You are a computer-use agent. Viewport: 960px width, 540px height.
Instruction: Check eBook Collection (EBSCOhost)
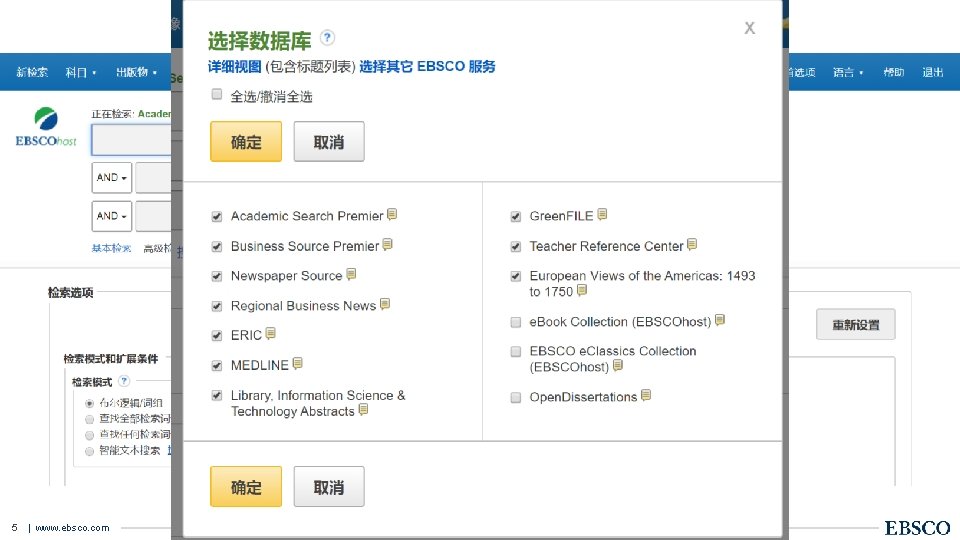point(516,322)
